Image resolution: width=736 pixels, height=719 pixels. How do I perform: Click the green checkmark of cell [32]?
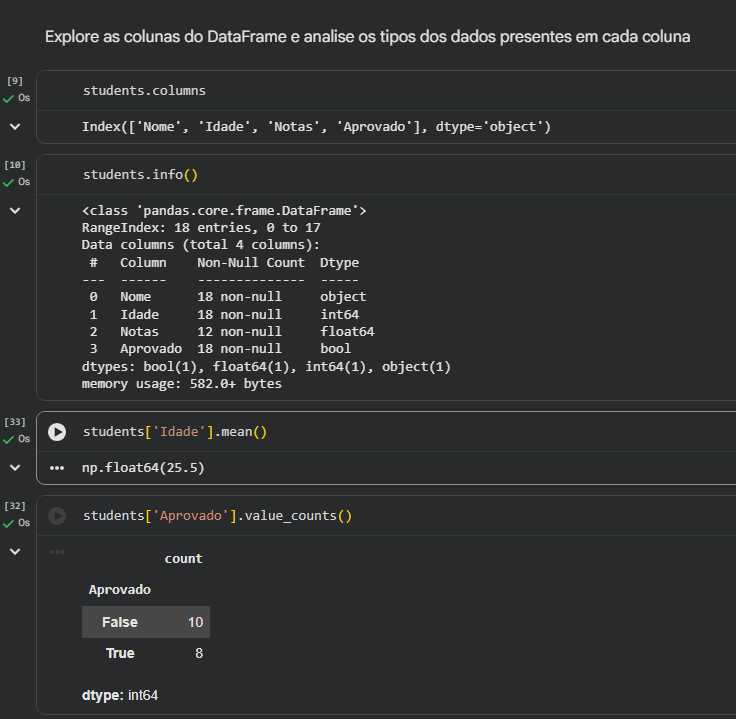pos(8,523)
